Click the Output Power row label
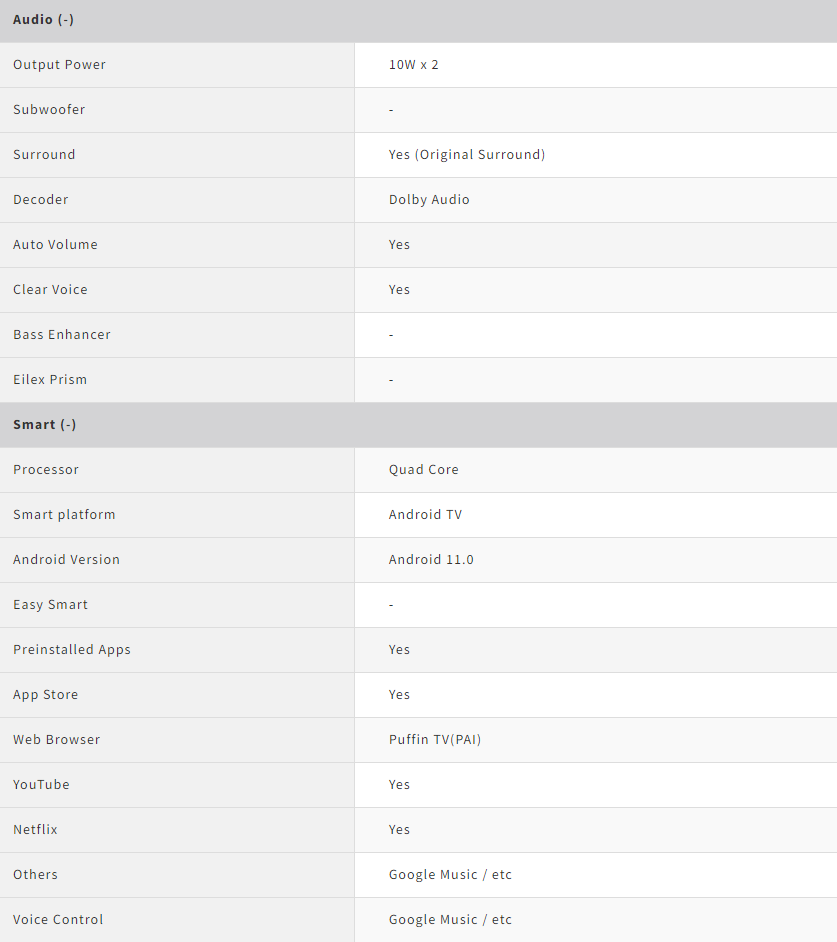The width and height of the screenshot is (837, 942). coord(59,65)
